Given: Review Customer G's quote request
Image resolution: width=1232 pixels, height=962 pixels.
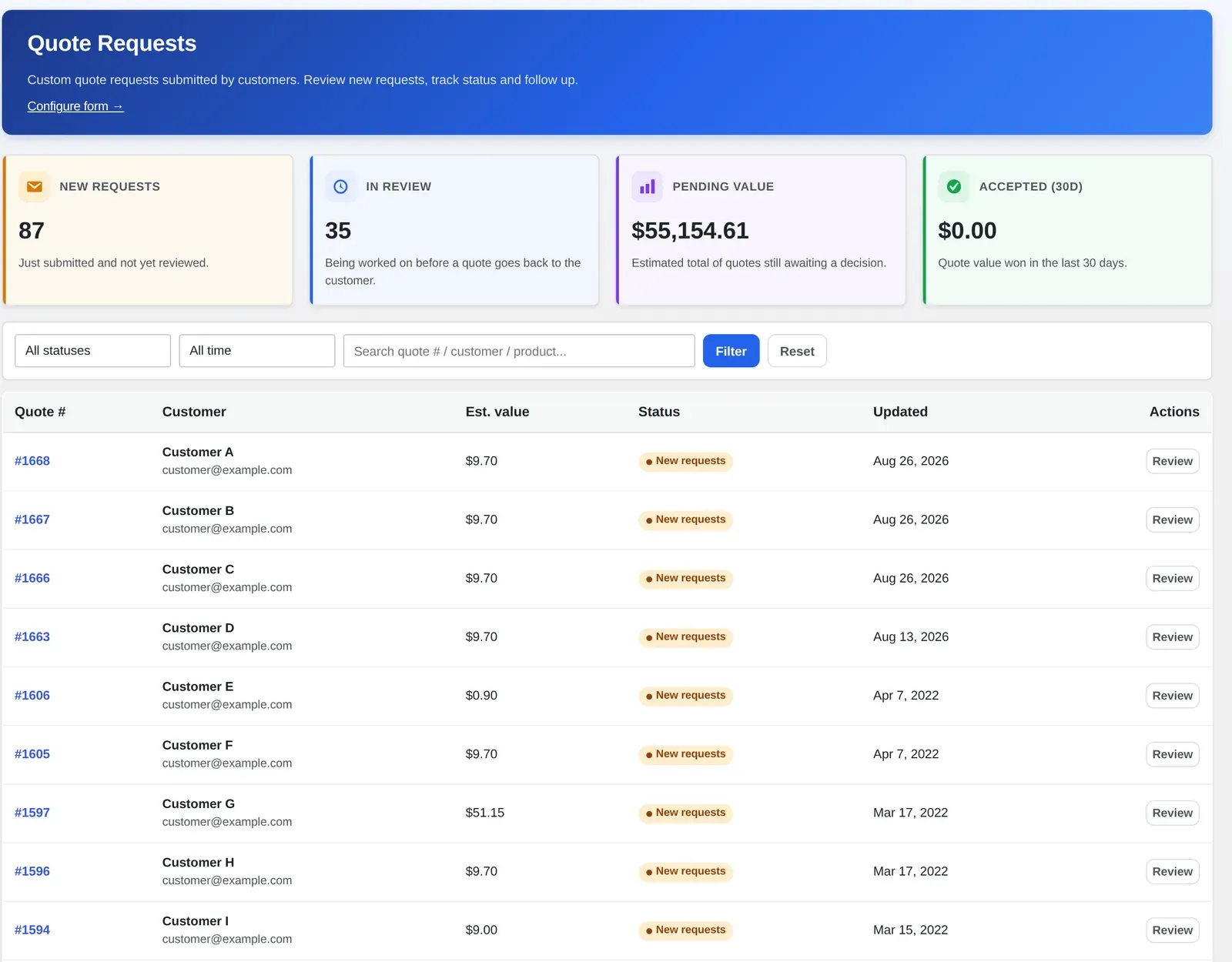Looking at the screenshot, I should (1172, 813).
